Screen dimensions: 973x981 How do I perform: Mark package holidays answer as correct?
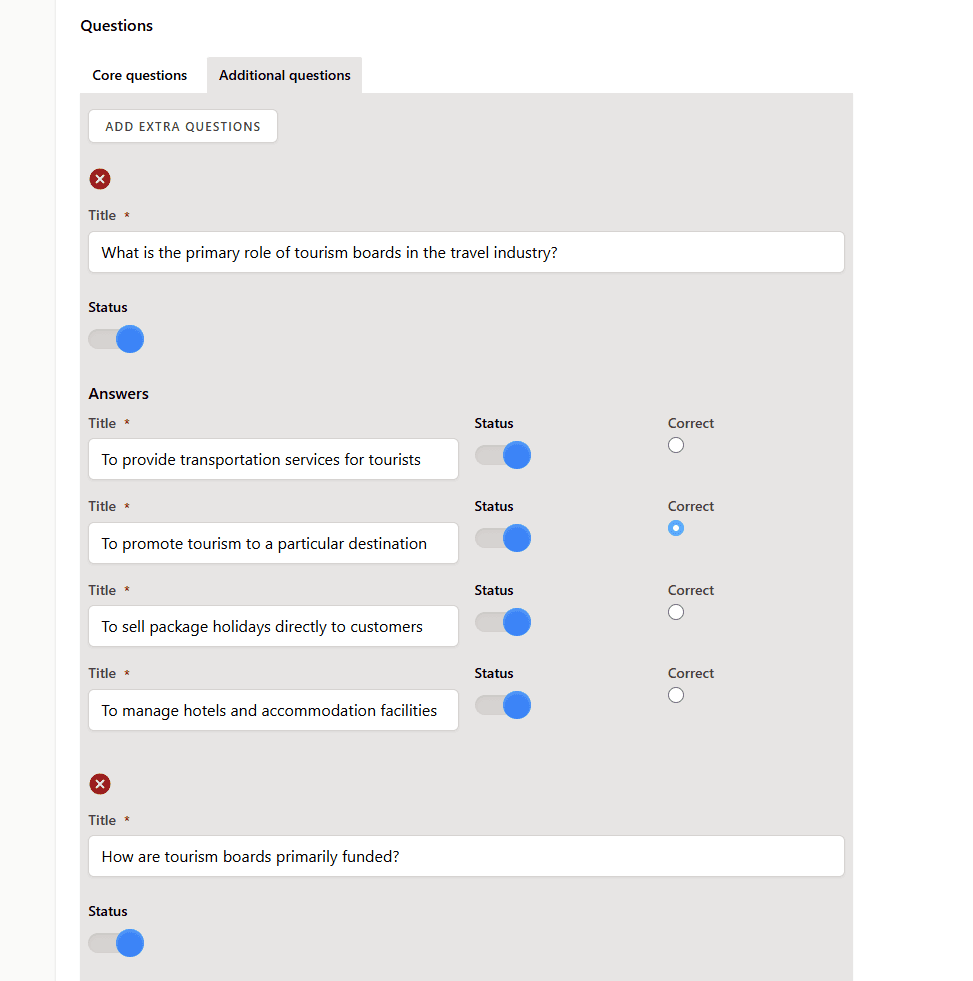coord(675,611)
